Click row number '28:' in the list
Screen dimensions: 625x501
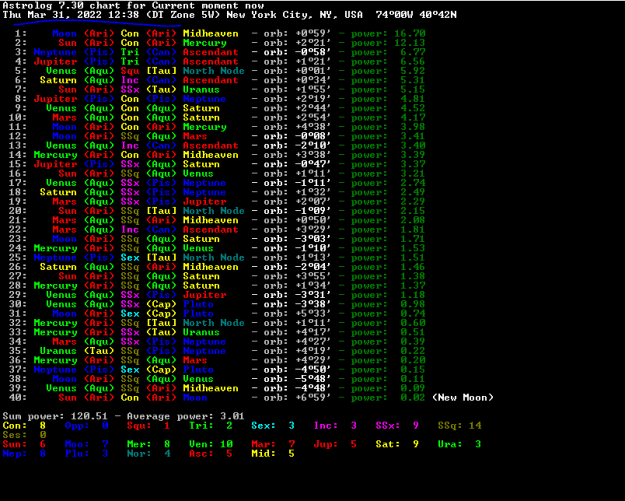pyautogui.click(x=18, y=285)
